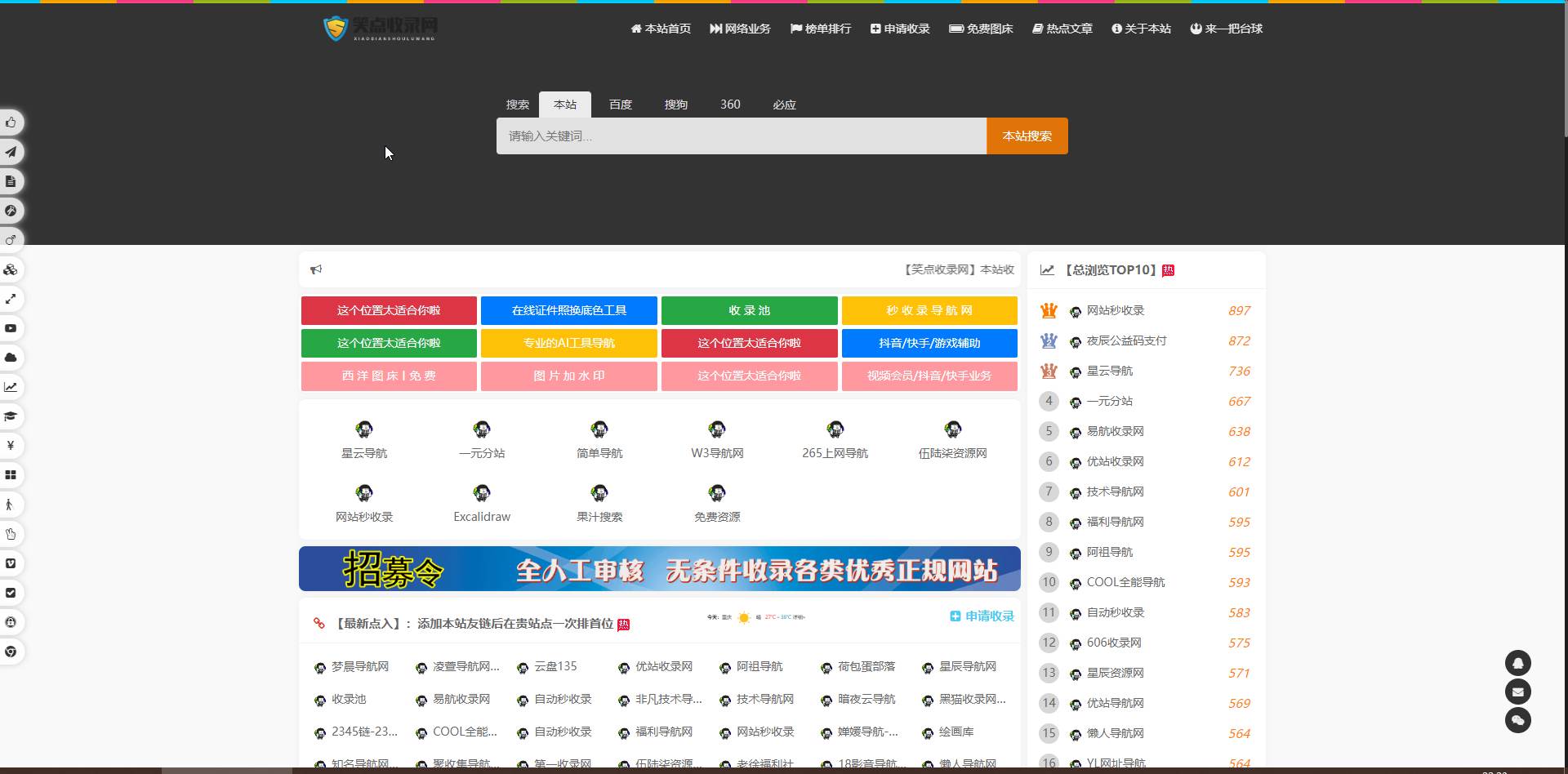Viewport: 1568px width, 774px height.
Task: Click the cloud sidebar icon
Action: tap(11, 358)
